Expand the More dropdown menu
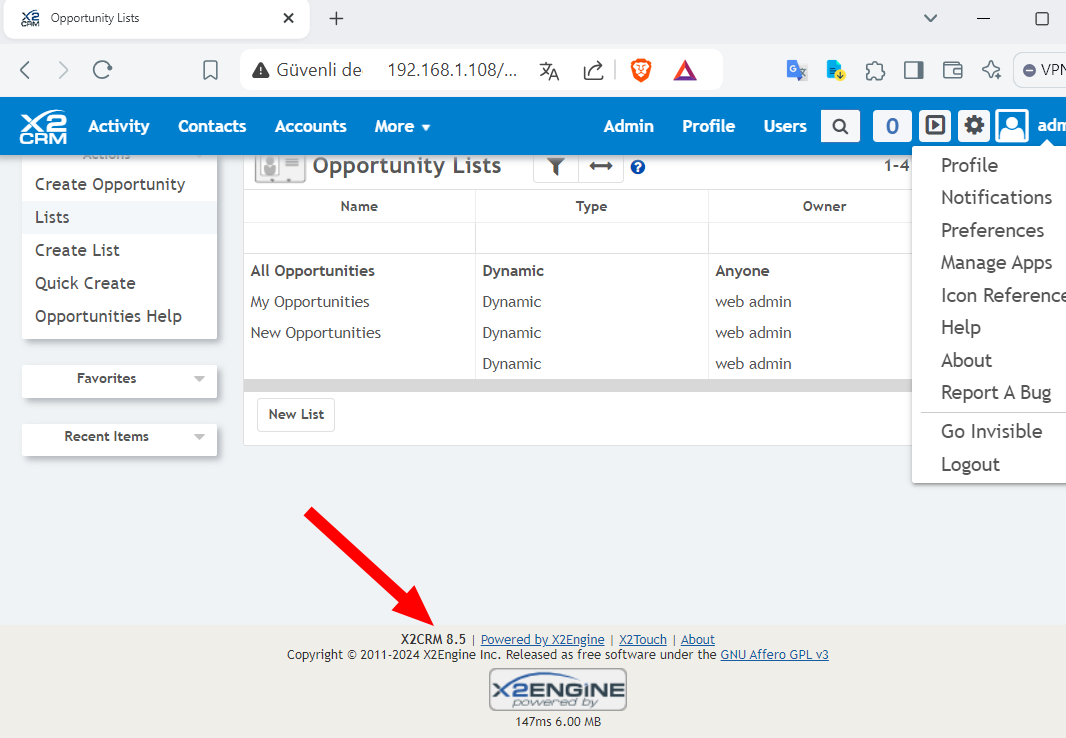This screenshot has width=1066, height=738. (402, 126)
